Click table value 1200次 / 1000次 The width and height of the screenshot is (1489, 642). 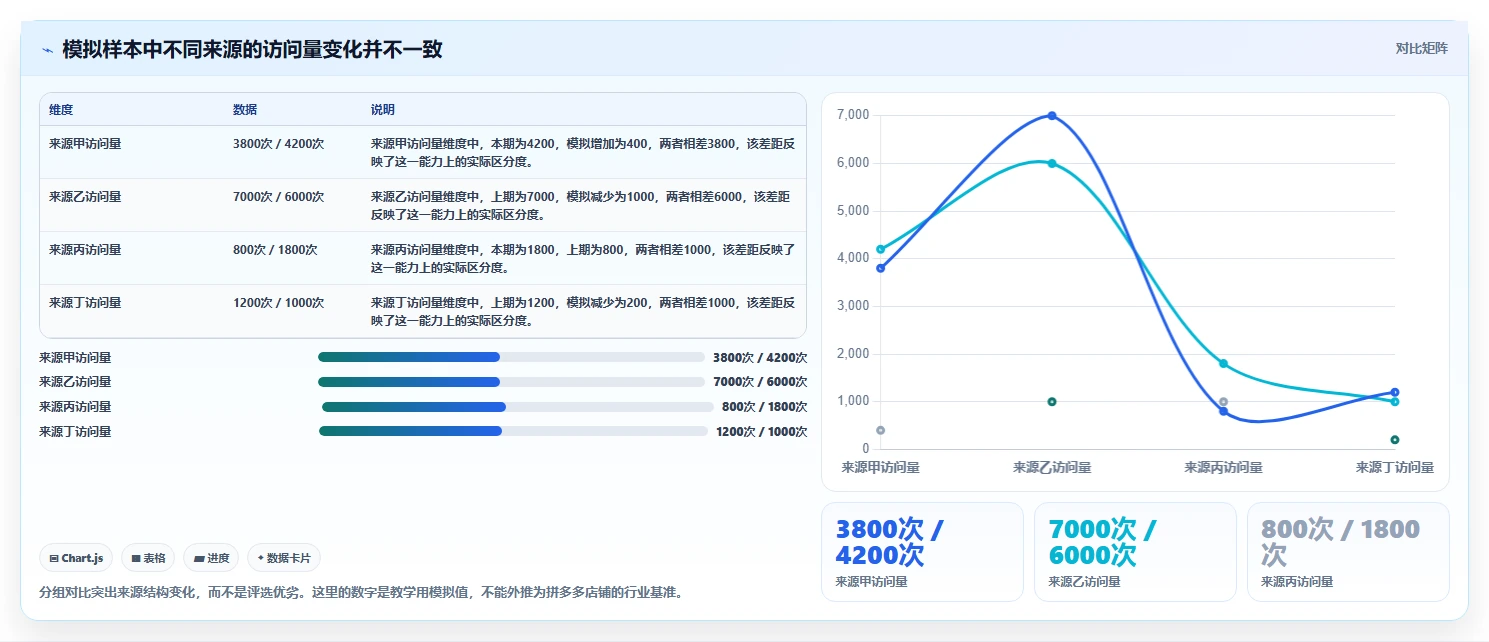pyautogui.click(x=279, y=303)
